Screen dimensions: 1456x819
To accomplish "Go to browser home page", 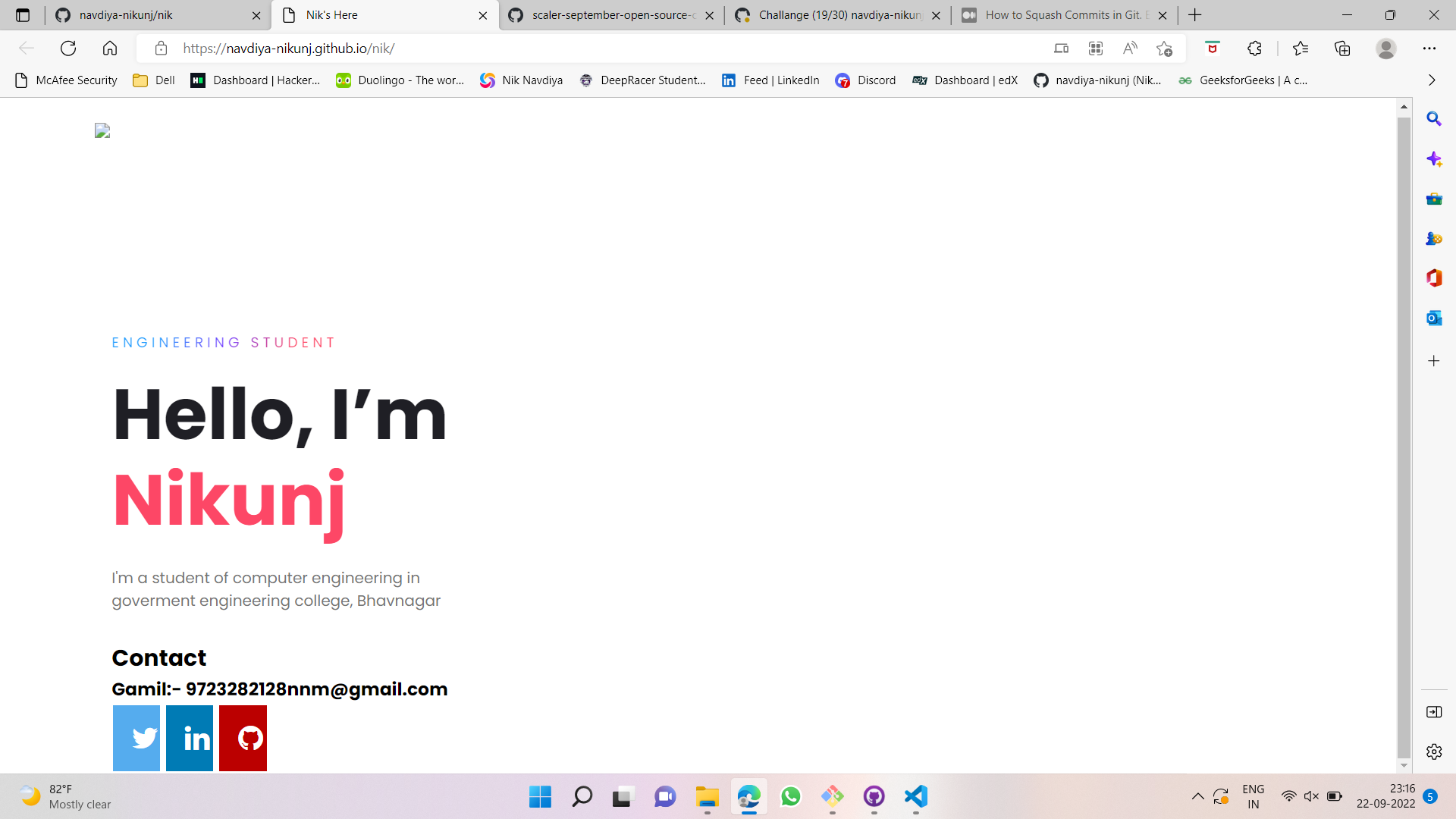I will pyautogui.click(x=110, y=49).
